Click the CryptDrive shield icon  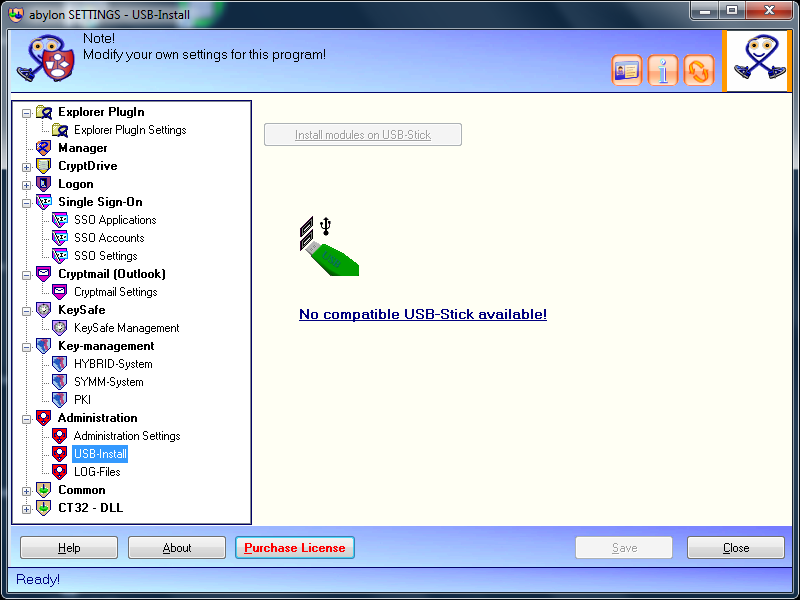pos(44,166)
